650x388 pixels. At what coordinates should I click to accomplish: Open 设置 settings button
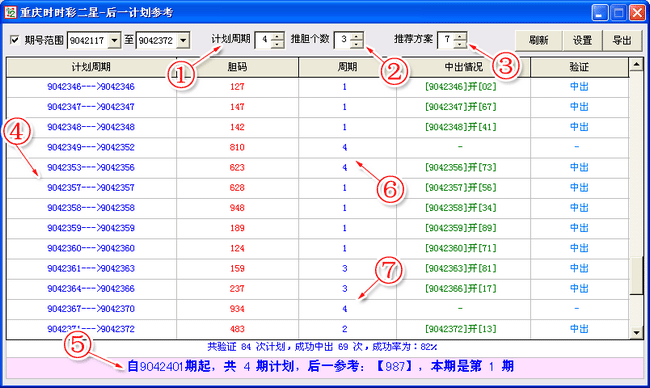coord(582,41)
